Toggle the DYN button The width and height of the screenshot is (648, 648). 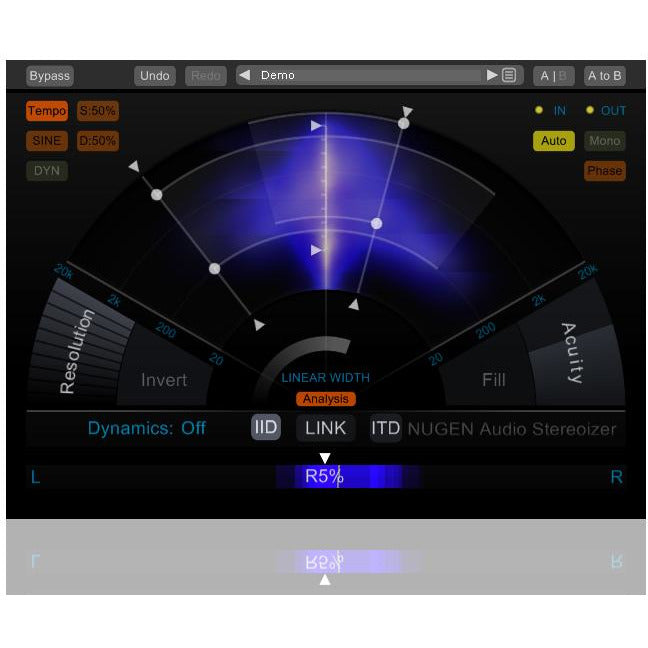click(x=47, y=171)
